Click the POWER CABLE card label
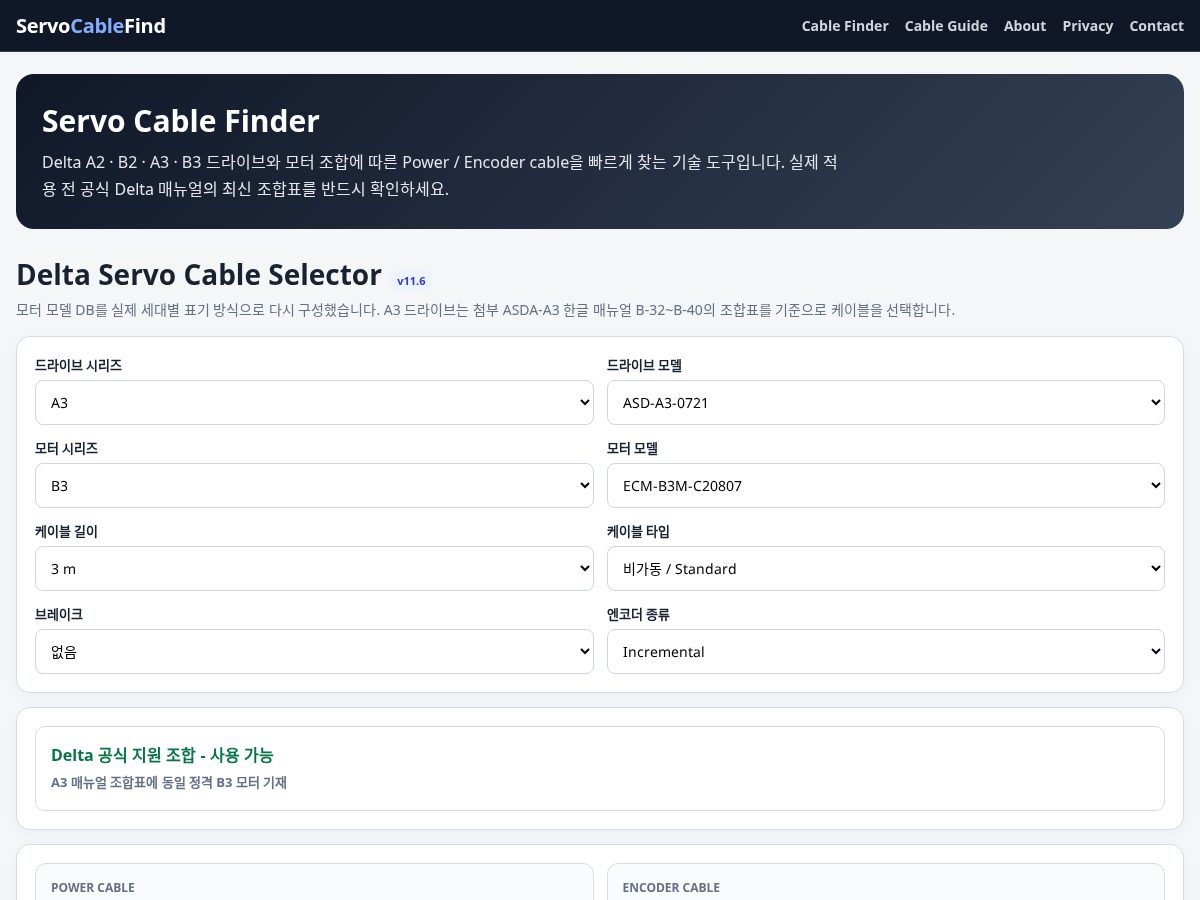This screenshot has width=1200, height=900. 93,888
